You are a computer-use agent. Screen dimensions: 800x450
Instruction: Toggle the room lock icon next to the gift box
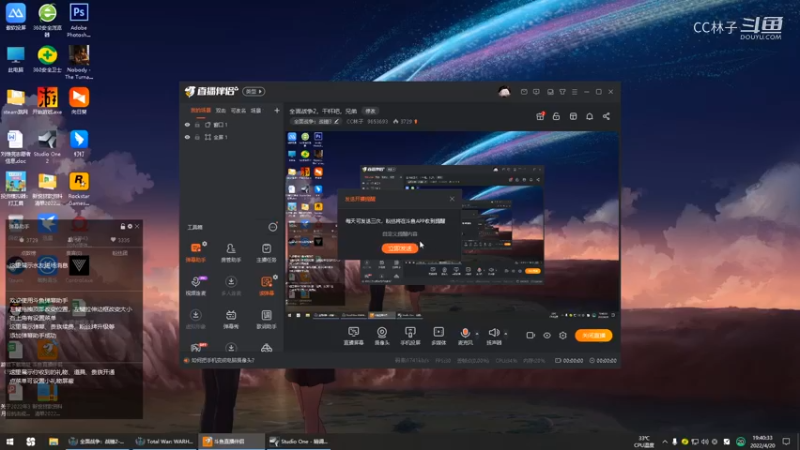click(x=556, y=116)
